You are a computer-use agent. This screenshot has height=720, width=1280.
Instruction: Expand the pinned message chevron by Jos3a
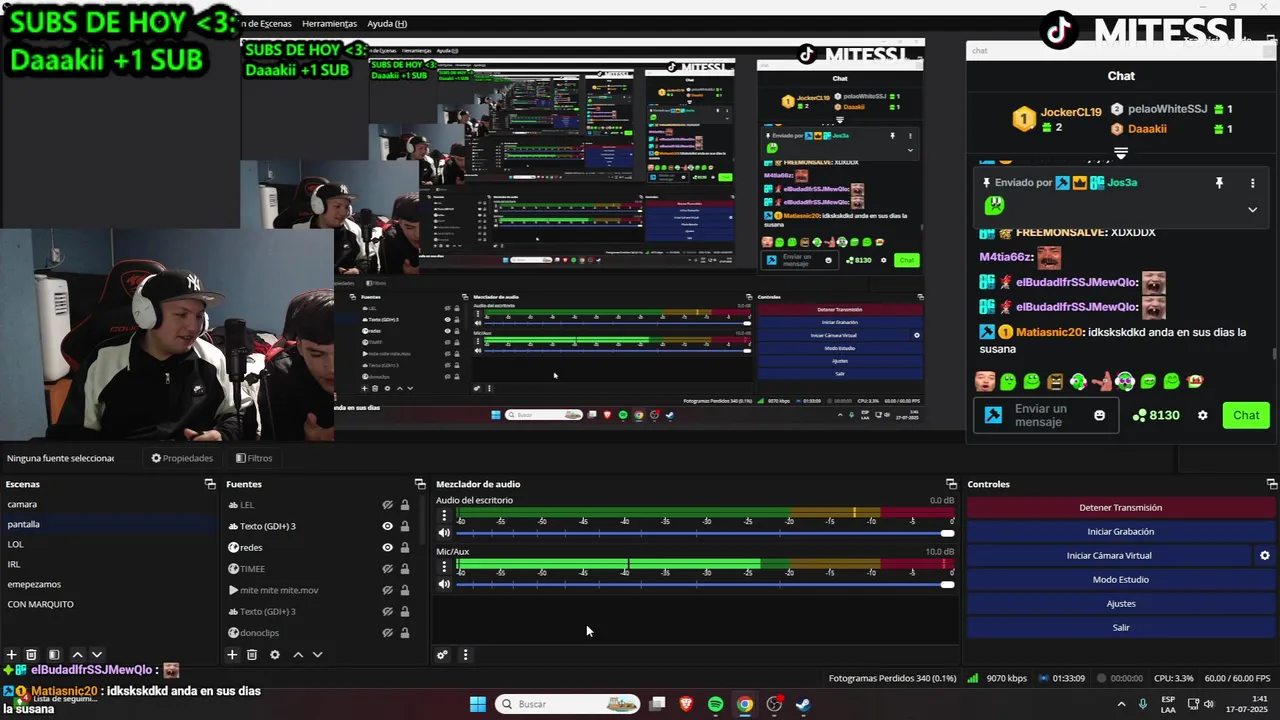tap(1252, 210)
